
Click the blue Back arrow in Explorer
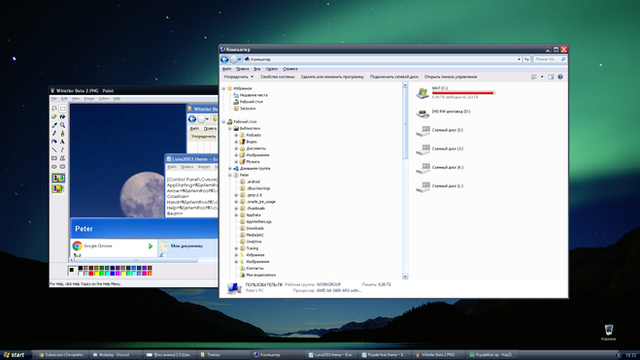(x=224, y=60)
